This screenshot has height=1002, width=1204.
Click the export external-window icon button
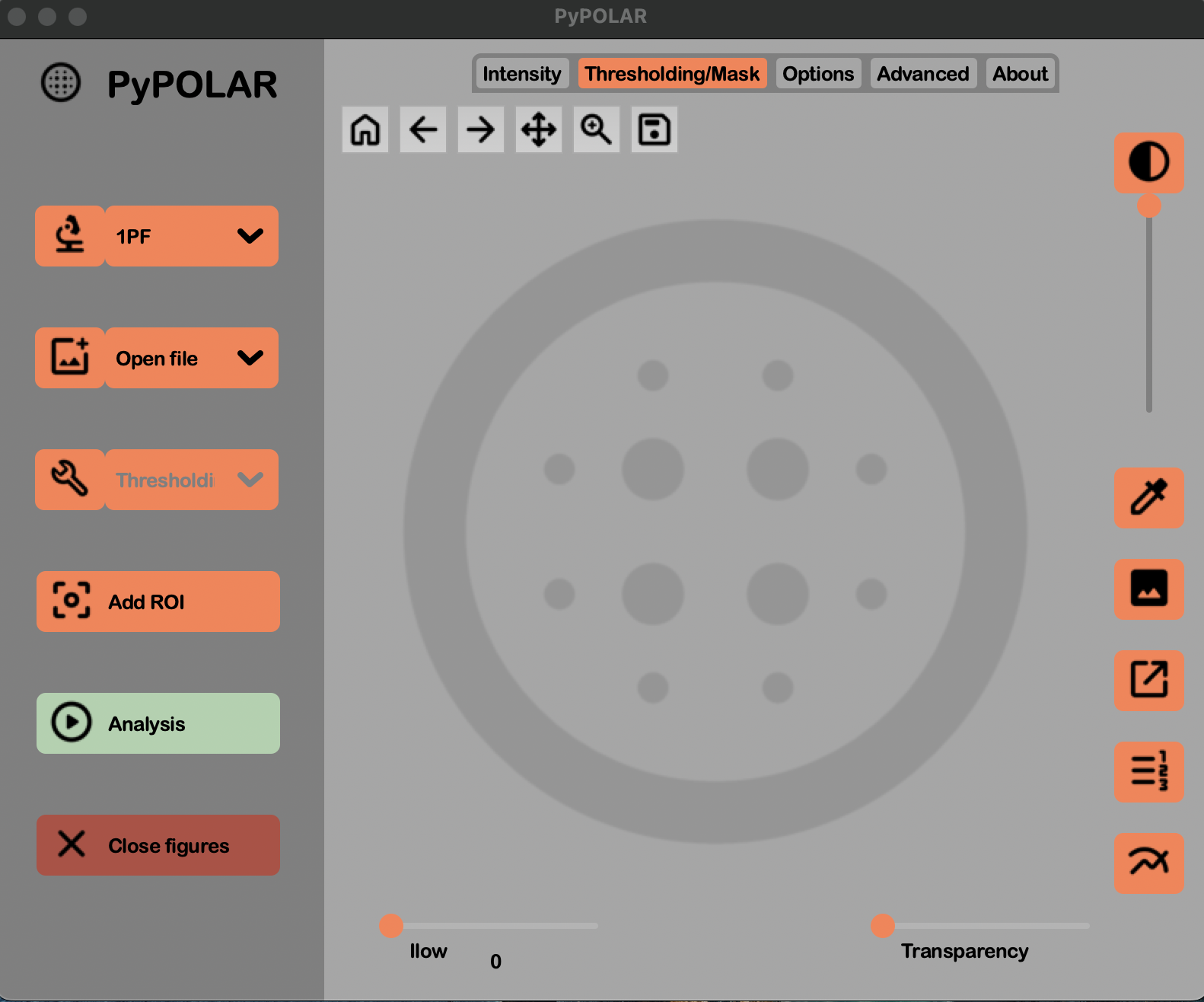tap(1149, 680)
